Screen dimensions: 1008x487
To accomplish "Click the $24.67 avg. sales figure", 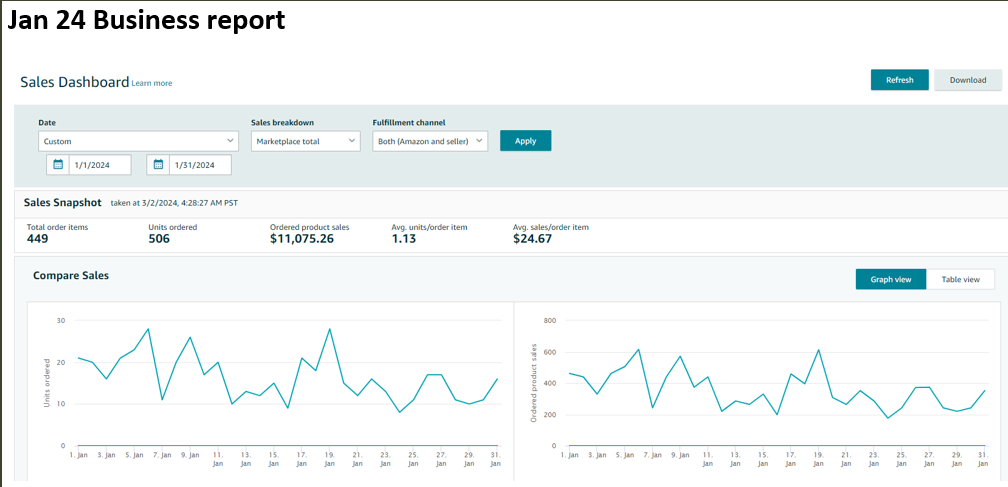I will click(532, 239).
